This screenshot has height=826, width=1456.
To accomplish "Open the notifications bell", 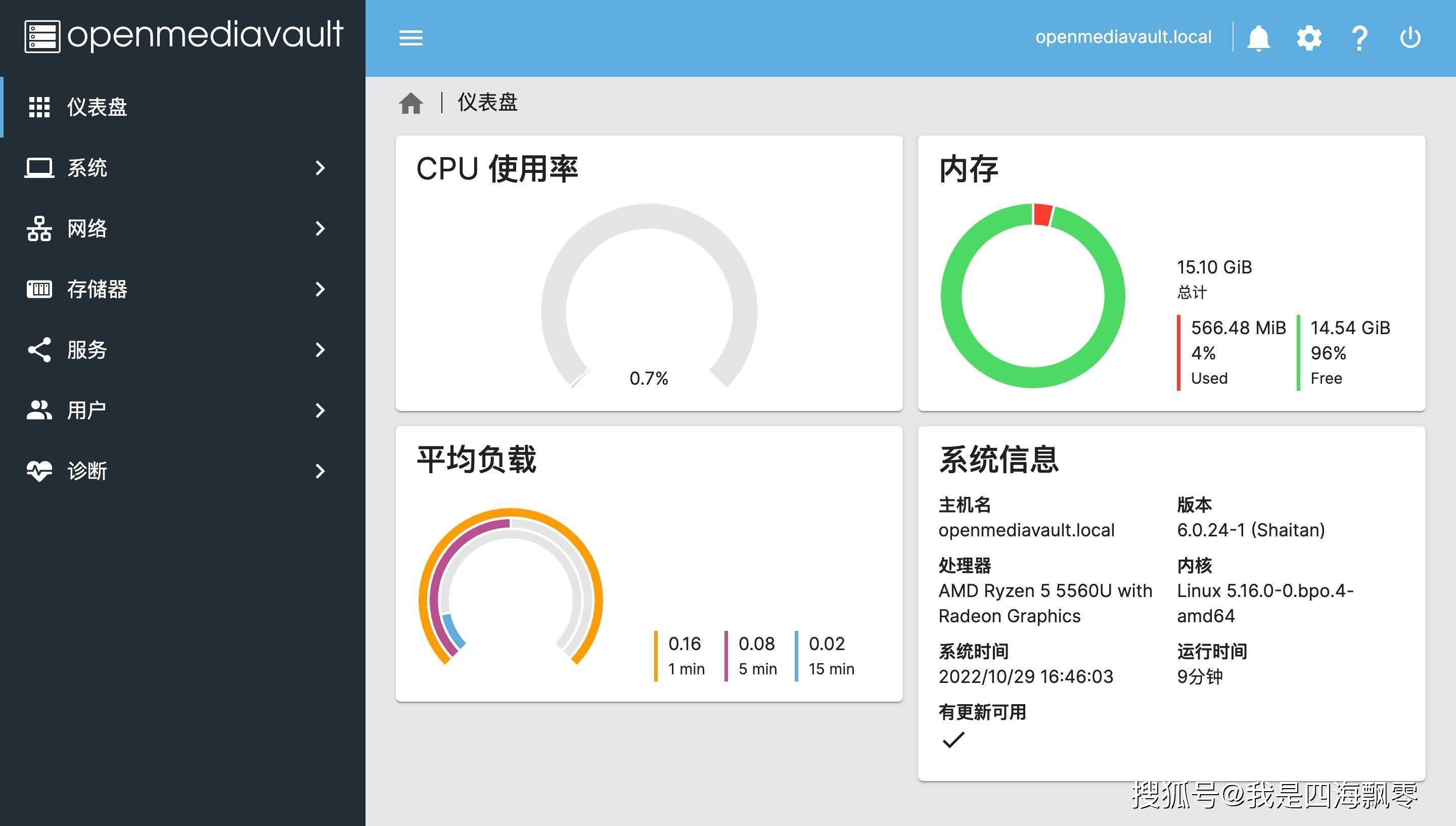I will click(x=1258, y=38).
